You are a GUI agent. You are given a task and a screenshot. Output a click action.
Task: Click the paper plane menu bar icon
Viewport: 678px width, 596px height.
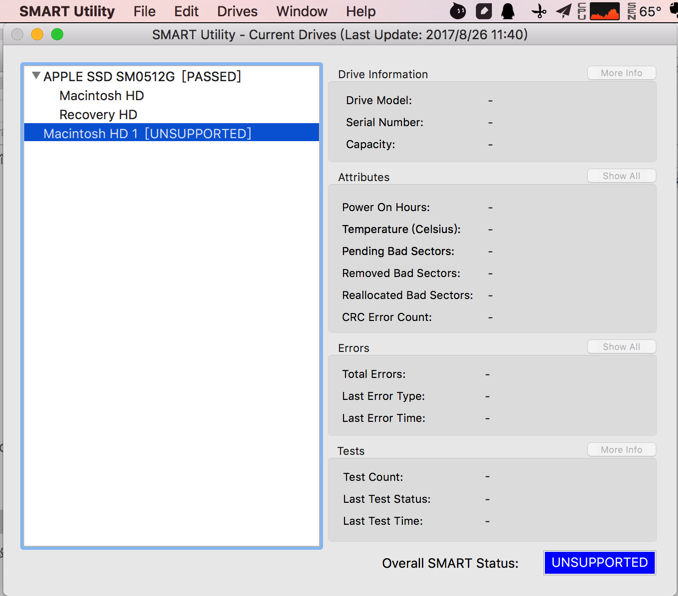click(x=564, y=11)
